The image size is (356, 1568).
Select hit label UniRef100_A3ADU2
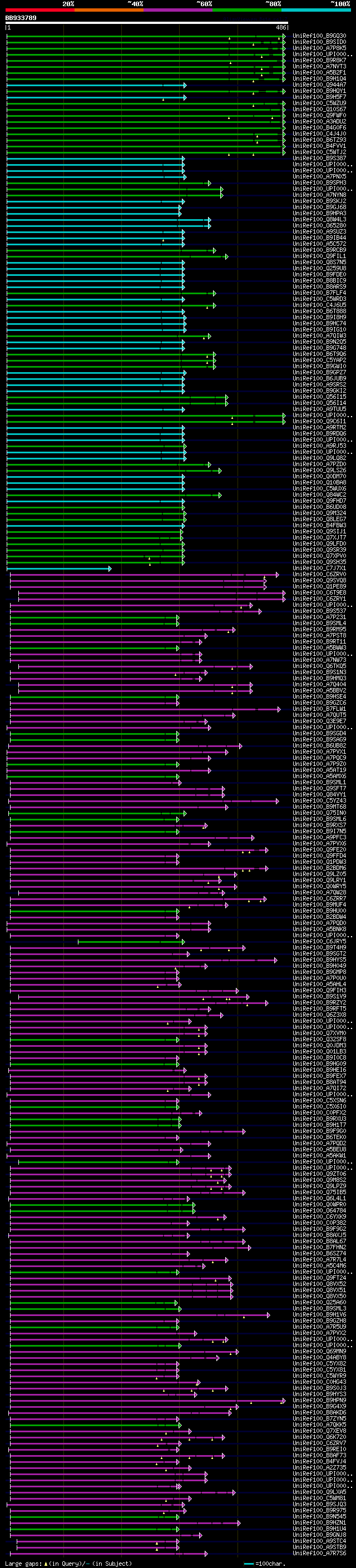tap(319, 121)
